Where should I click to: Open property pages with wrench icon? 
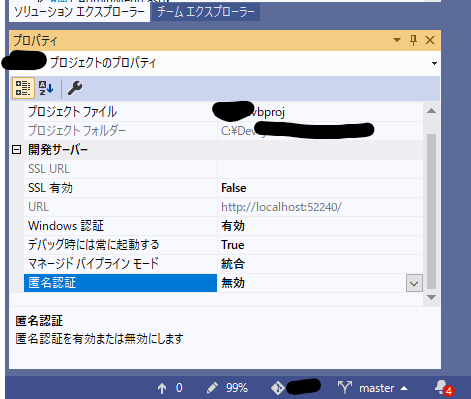[x=75, y=88]
